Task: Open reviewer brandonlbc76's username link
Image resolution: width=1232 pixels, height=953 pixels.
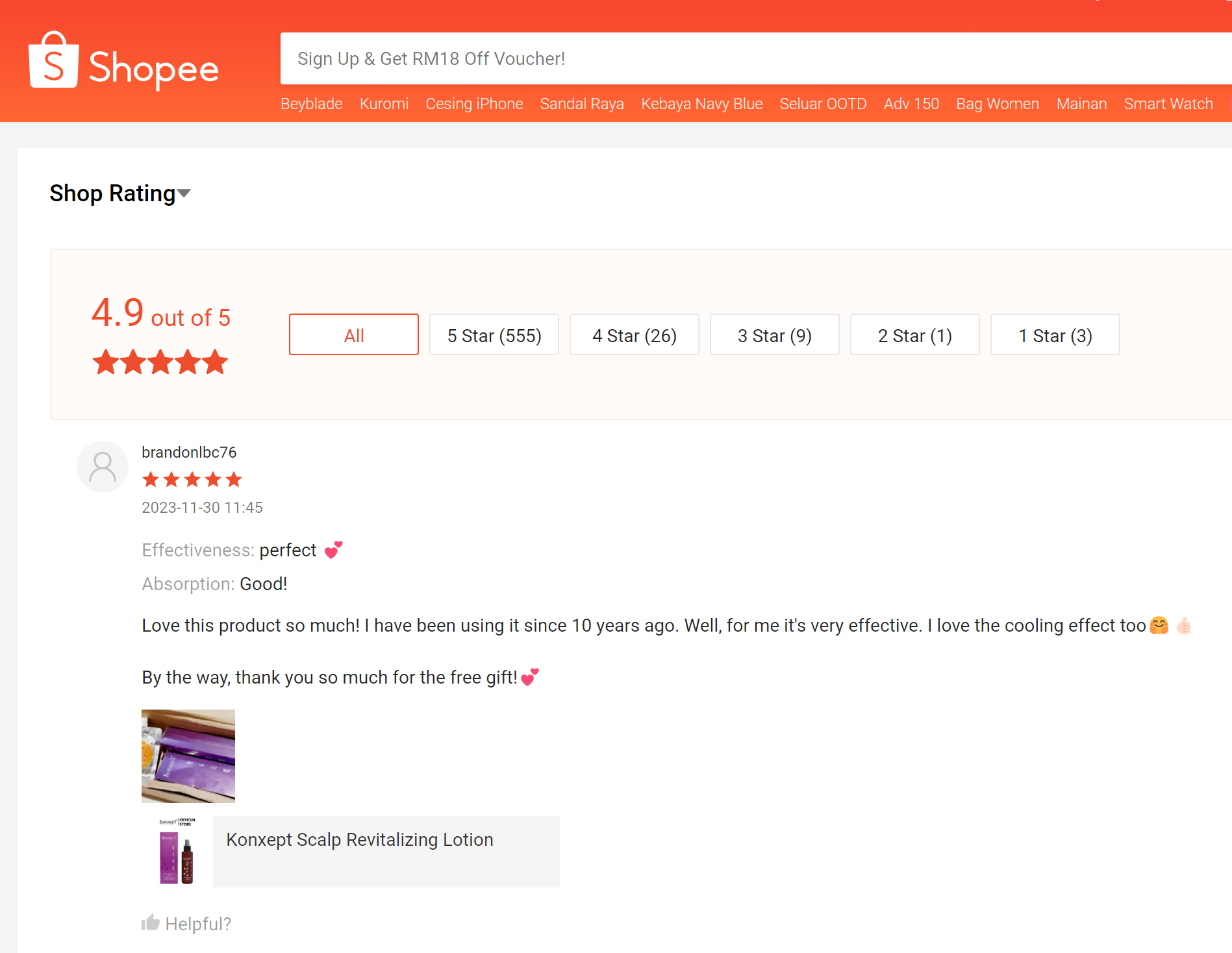Action: 189,452
